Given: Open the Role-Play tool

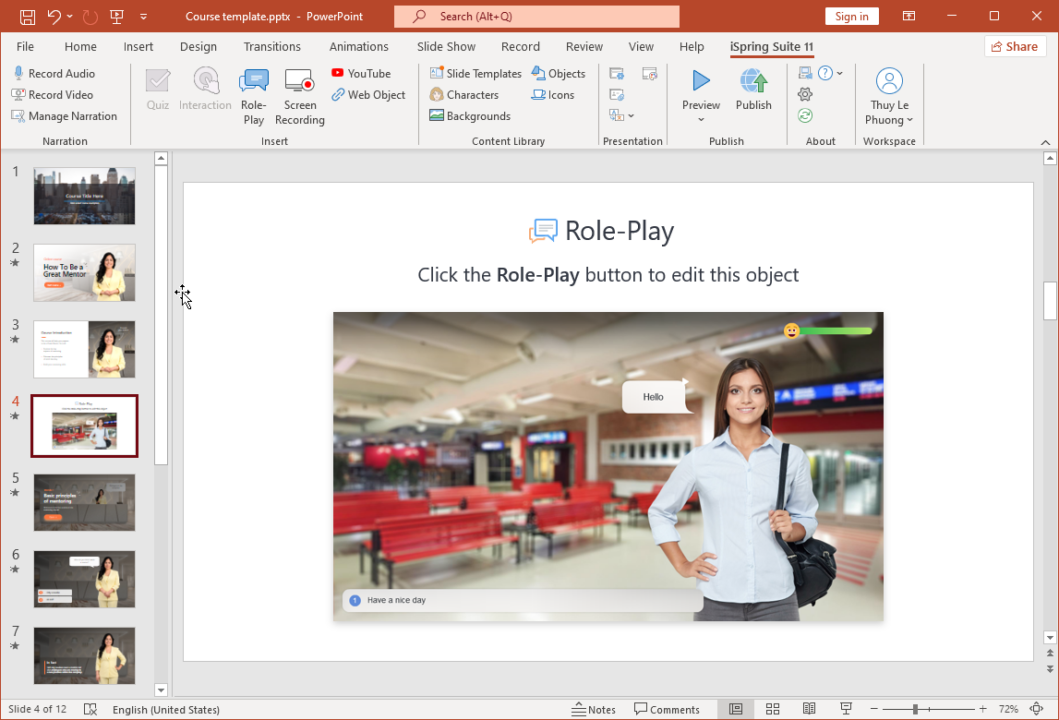Looking at the screenshot, I should tap(253, 95).
